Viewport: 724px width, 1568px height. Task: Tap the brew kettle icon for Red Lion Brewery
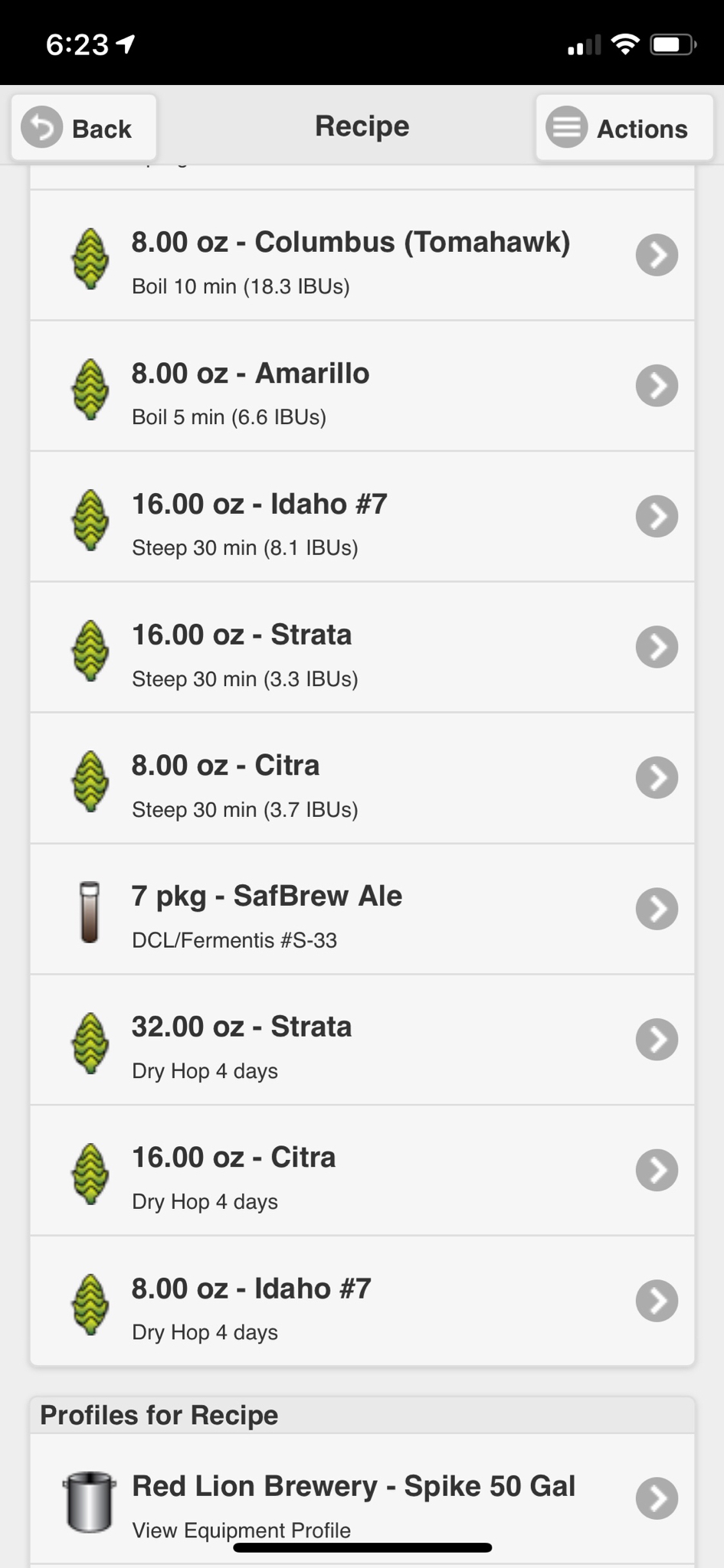(x=90, y=1502)
